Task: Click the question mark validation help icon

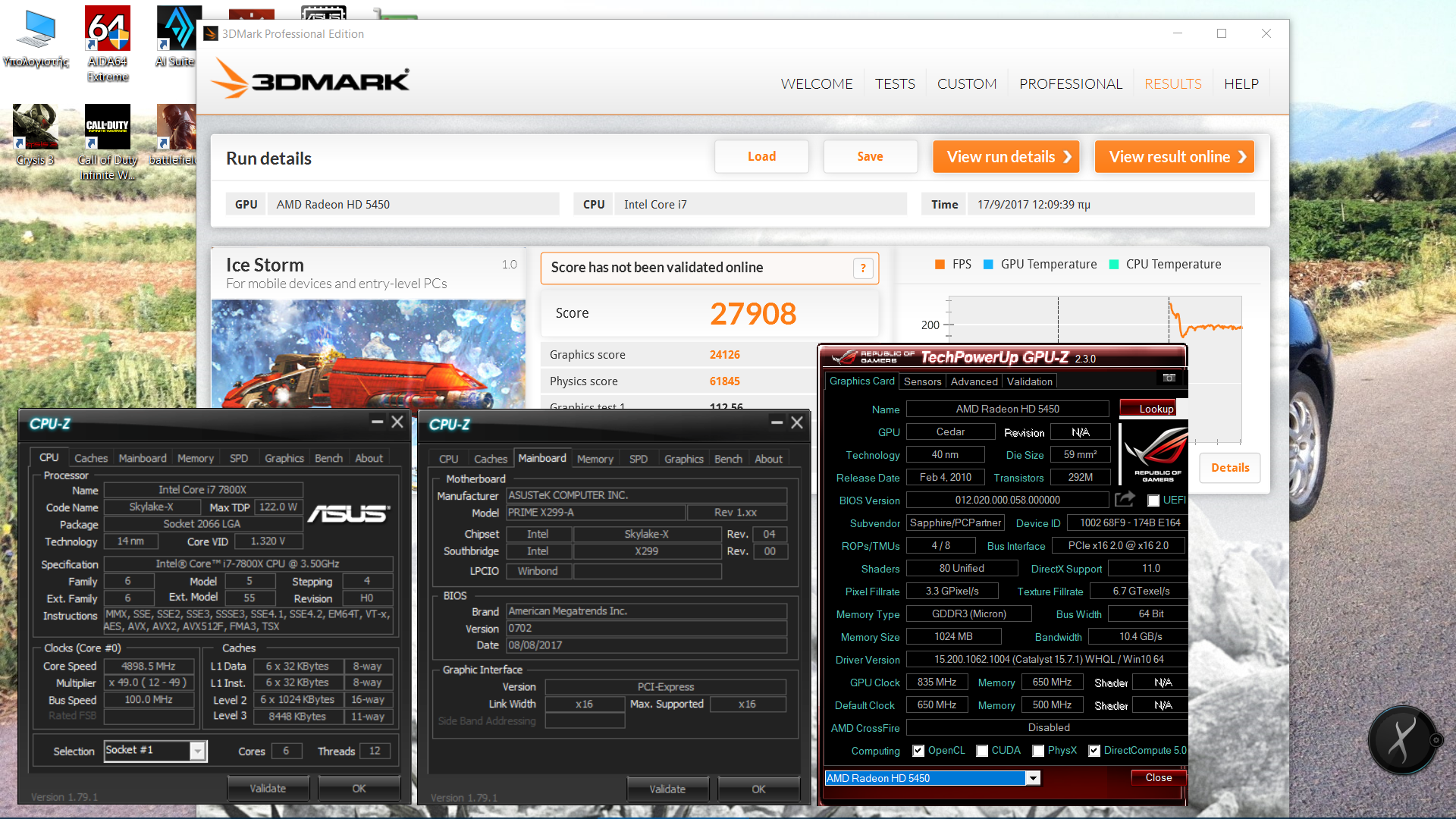Action: (x=863, y=268)
